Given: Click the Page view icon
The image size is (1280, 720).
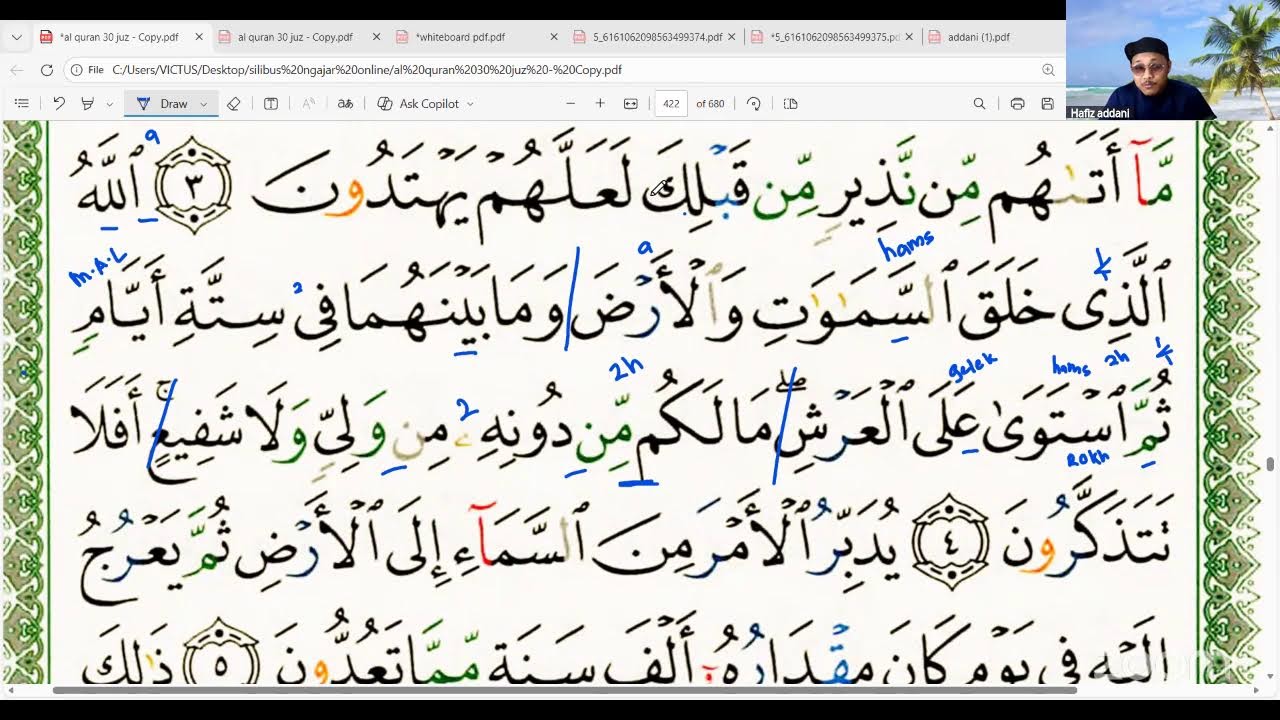Looking at the screenshot, I should (x=790, y=103).
